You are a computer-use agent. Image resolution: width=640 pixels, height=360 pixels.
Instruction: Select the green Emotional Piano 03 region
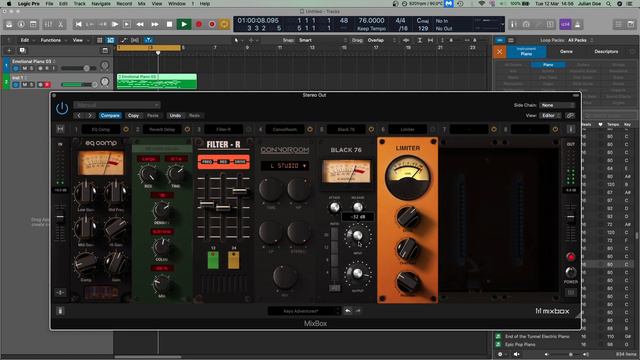157,82
